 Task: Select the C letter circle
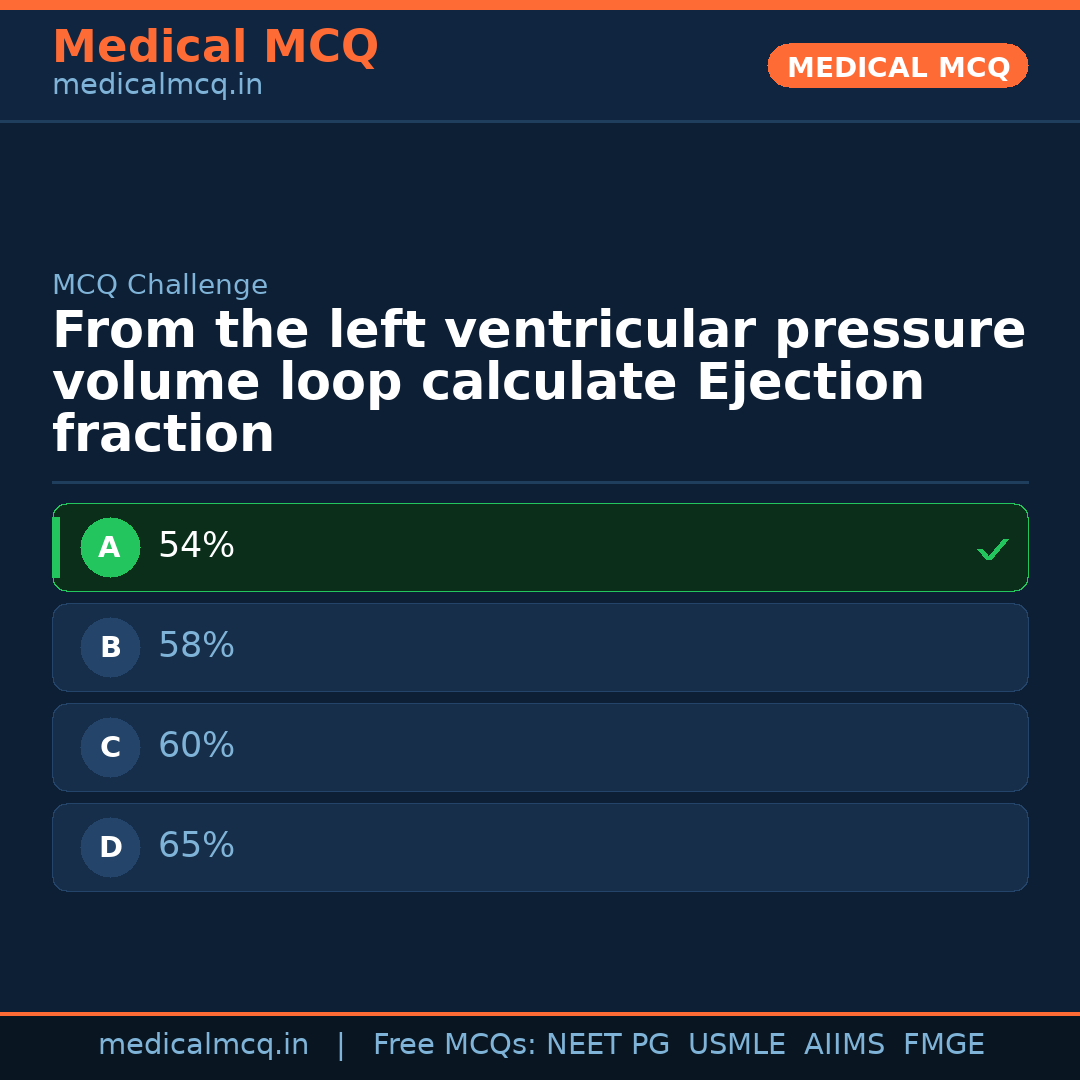click(110, 748)
